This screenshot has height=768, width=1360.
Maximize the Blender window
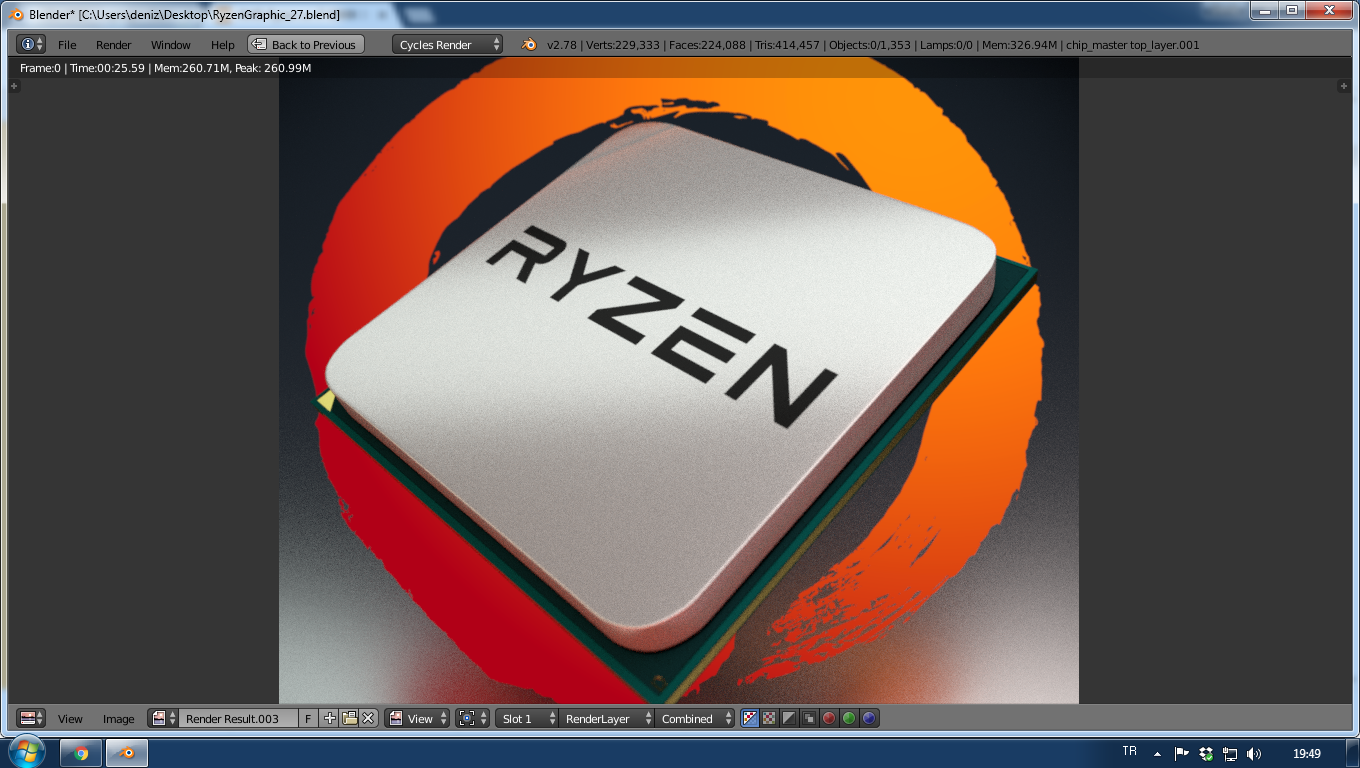coord(1291,10)
